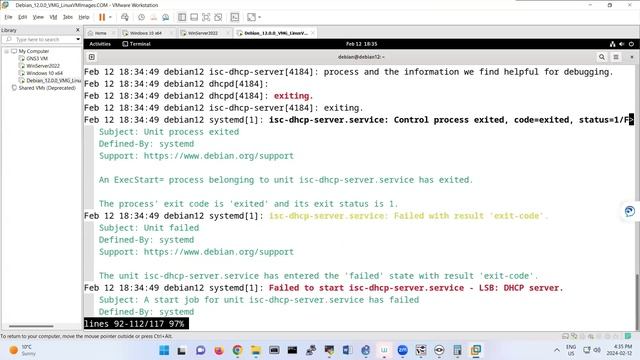Viewport: 640px width, 360px height.
Task: Open File Explorer from the taskbar
Action: pos(256,350)
